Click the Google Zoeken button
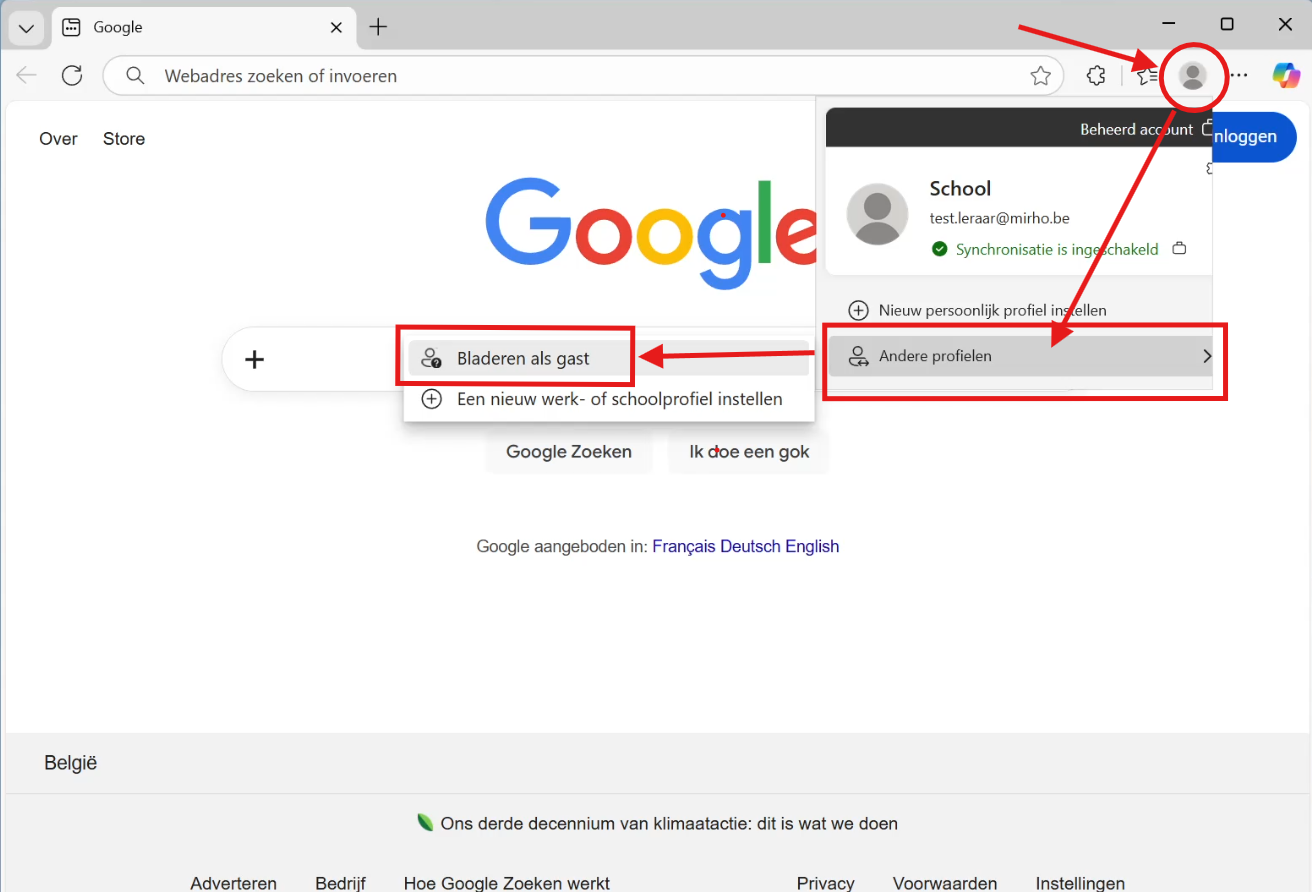 click(568, 452)
